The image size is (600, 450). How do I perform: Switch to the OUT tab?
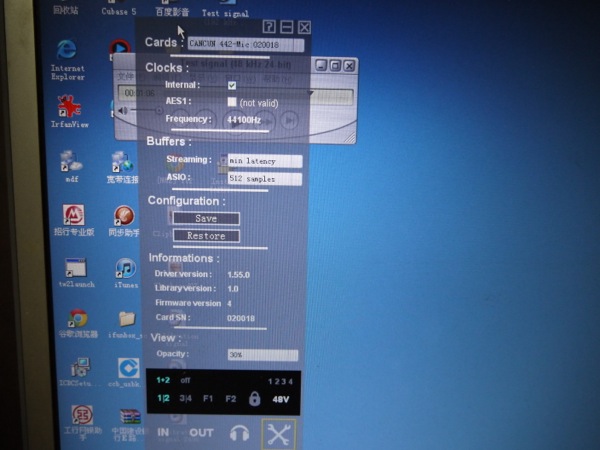(201, 433)
